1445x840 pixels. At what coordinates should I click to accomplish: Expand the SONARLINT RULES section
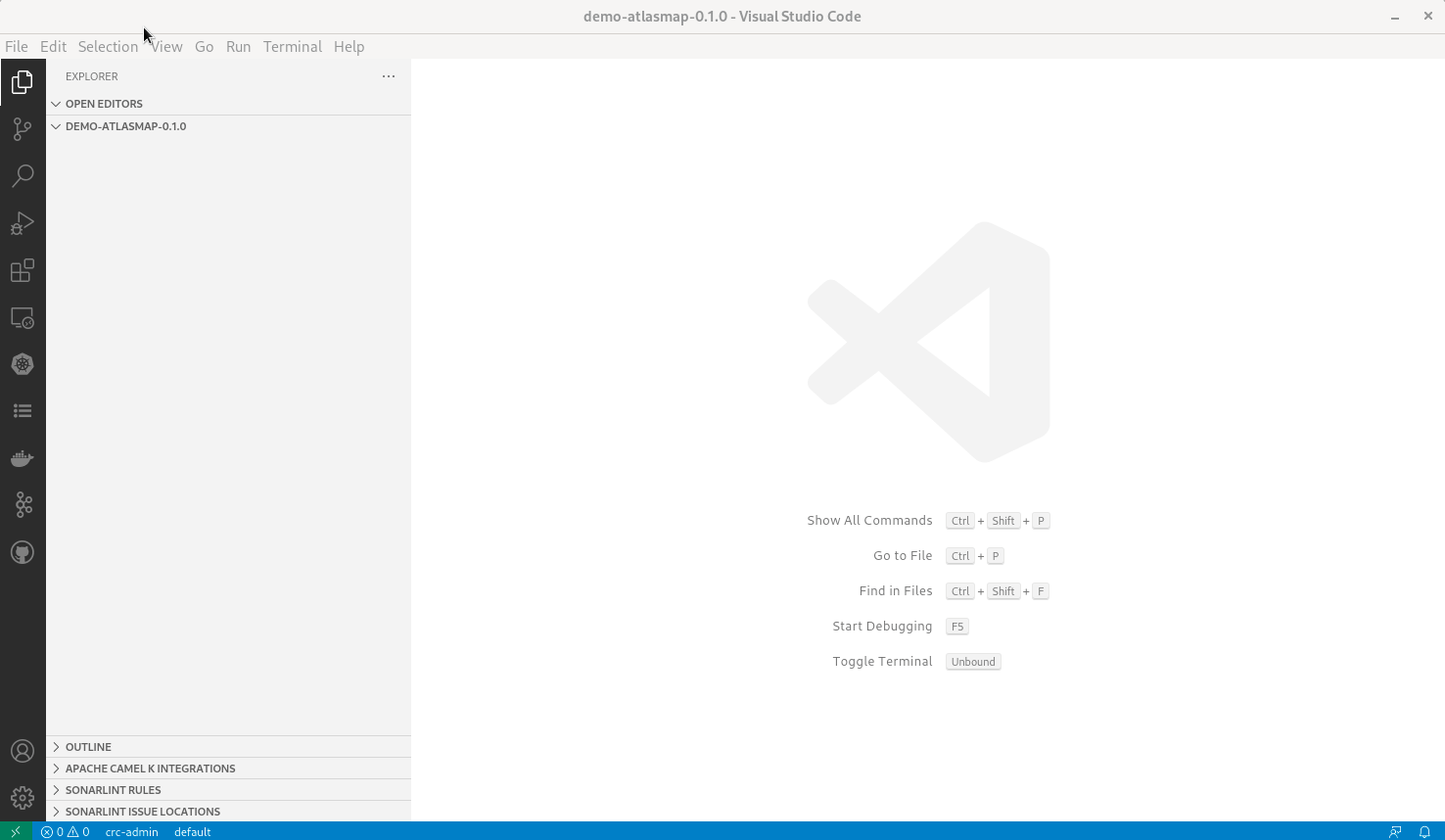tap(112, 789)
